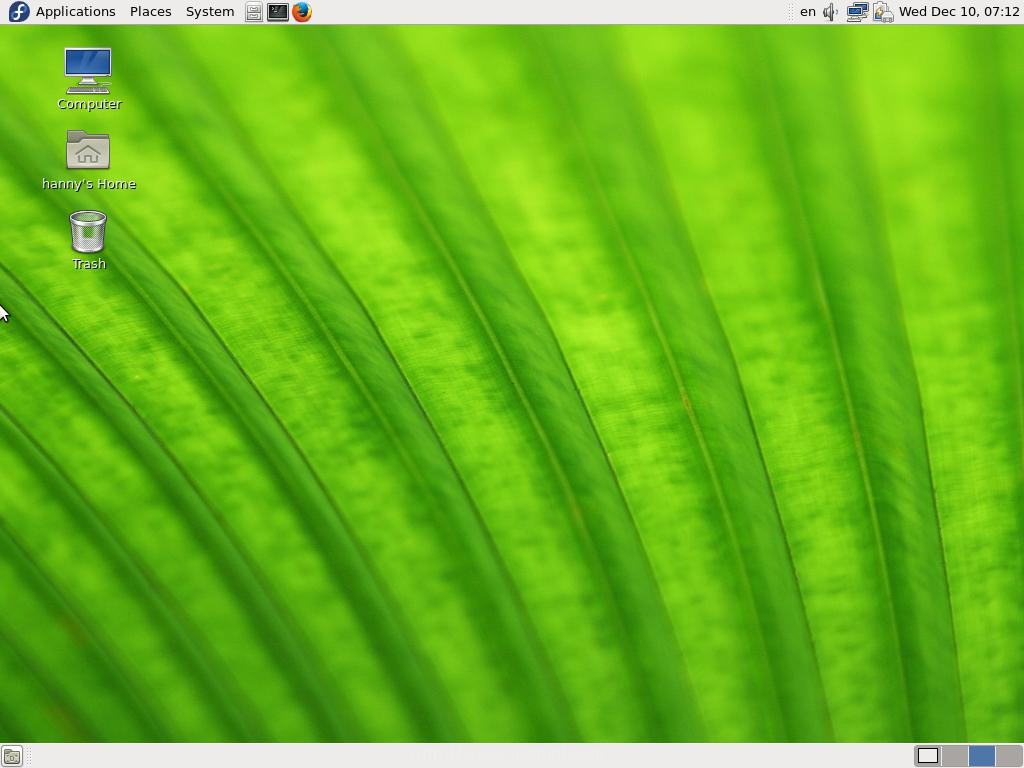The width and height of the screenshot is (1024, 768).
Task: Open the volume control speaker icon
Action: pos(831,12)
